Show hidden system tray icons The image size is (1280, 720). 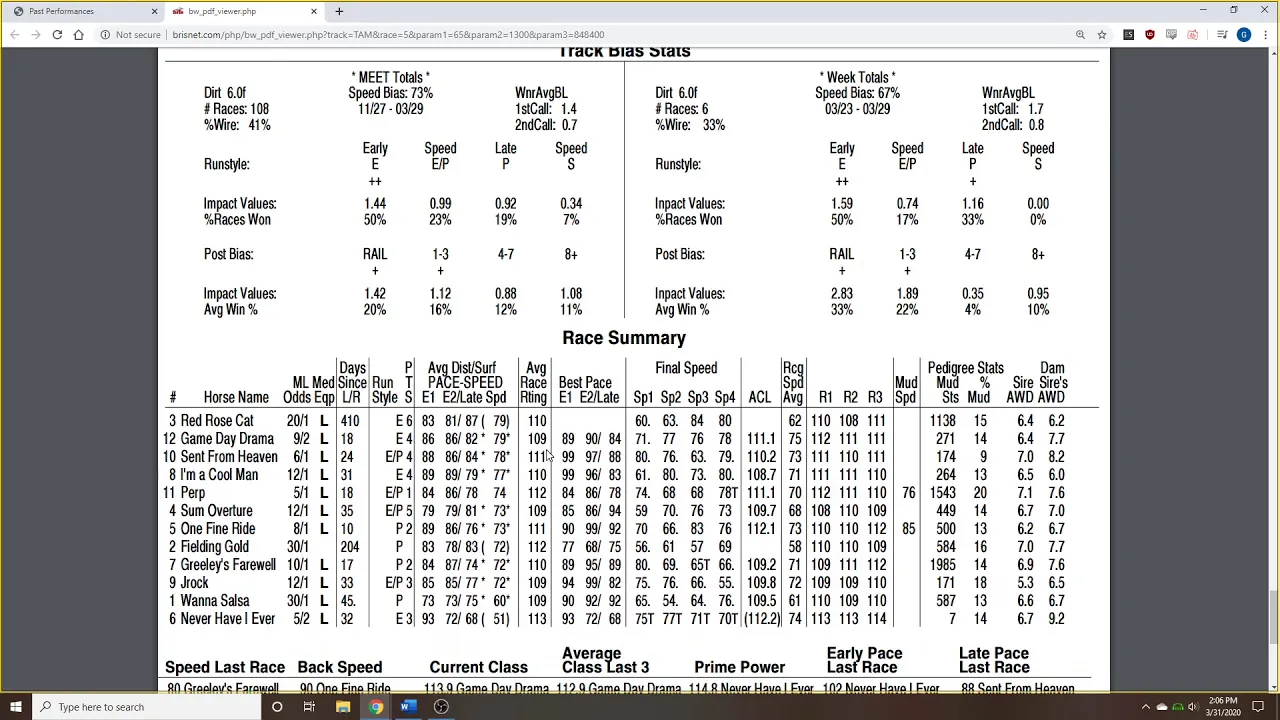point(1146,707)
